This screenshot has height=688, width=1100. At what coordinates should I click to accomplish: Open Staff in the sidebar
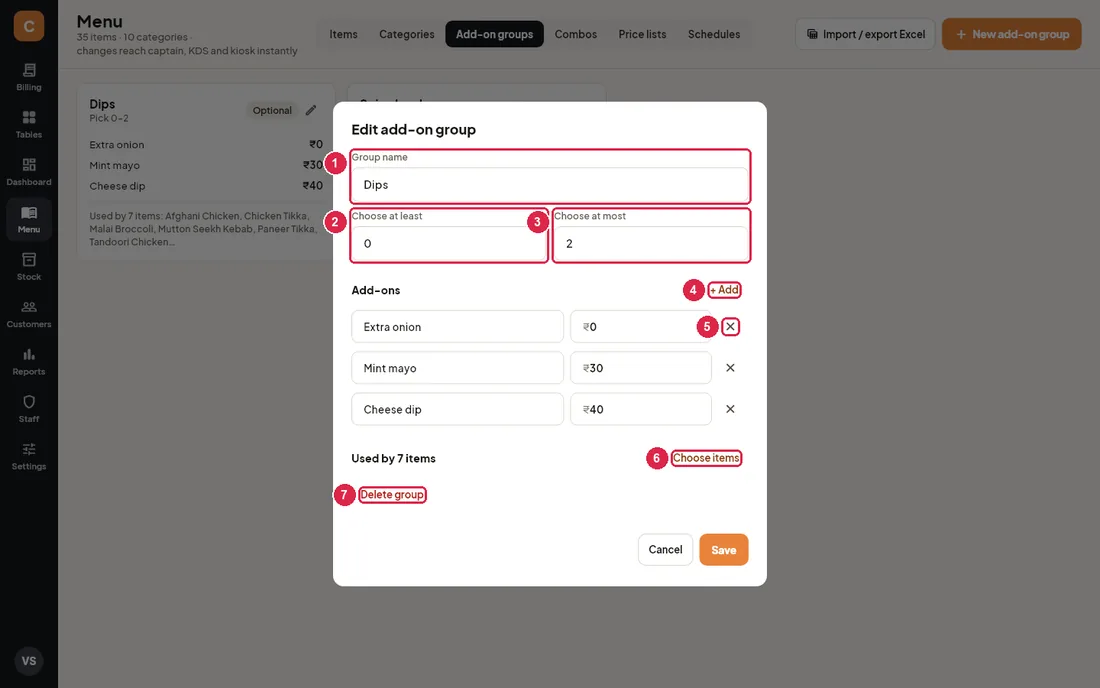pyautogui.click(x=29, y=409)
